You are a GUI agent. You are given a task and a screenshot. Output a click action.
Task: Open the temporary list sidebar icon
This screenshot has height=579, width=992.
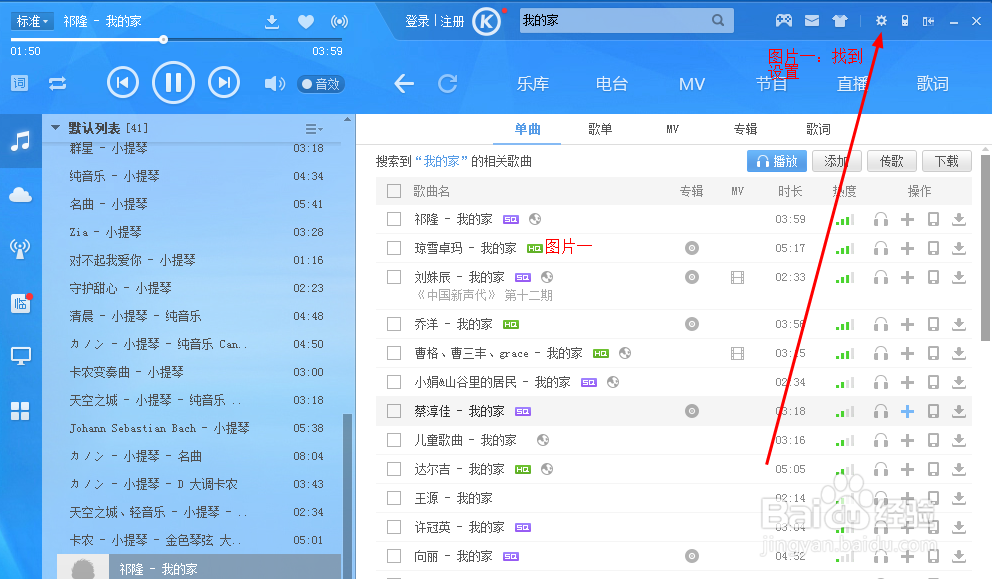20,303
